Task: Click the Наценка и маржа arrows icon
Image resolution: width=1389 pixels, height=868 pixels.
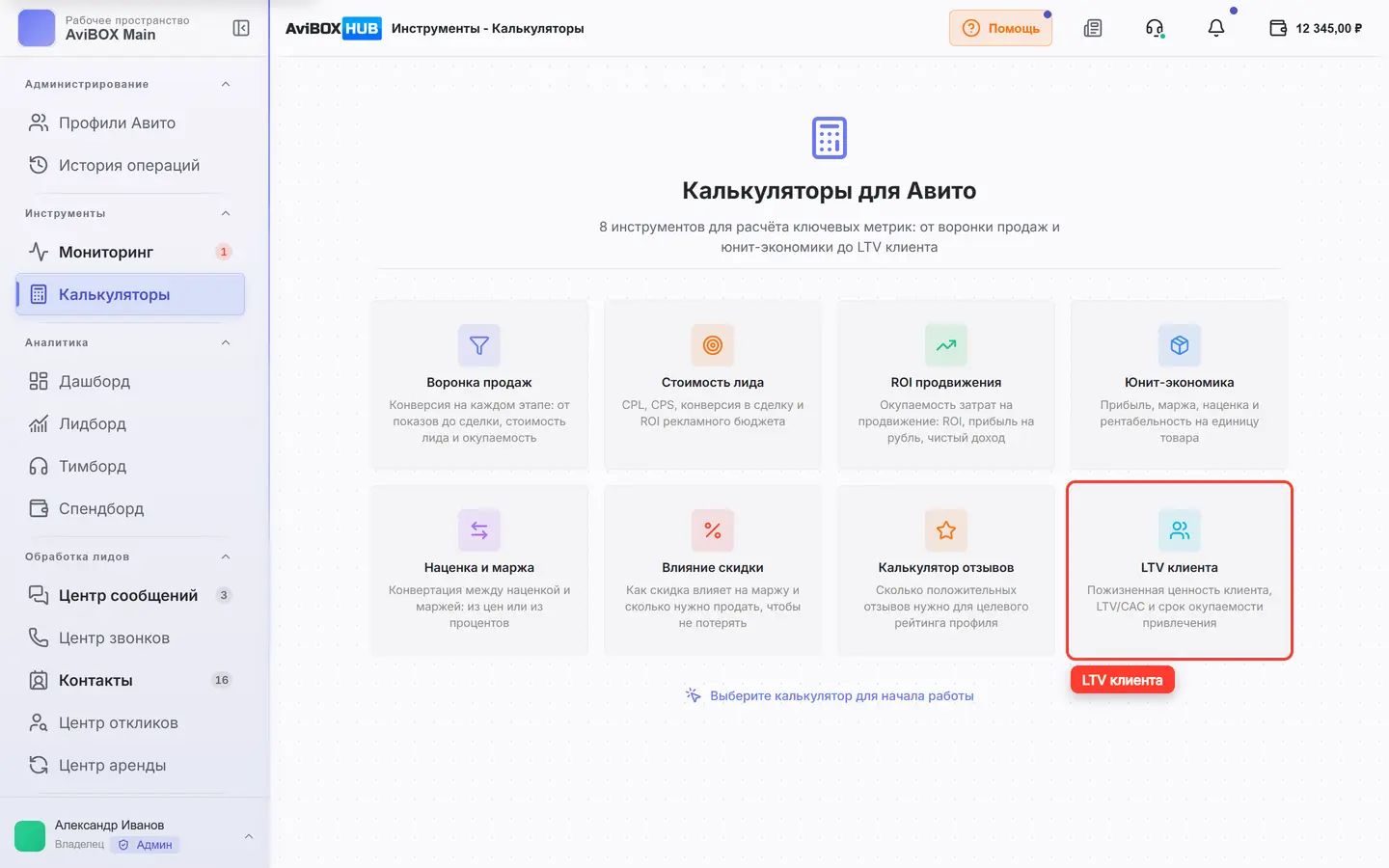Action: point(479,530)
